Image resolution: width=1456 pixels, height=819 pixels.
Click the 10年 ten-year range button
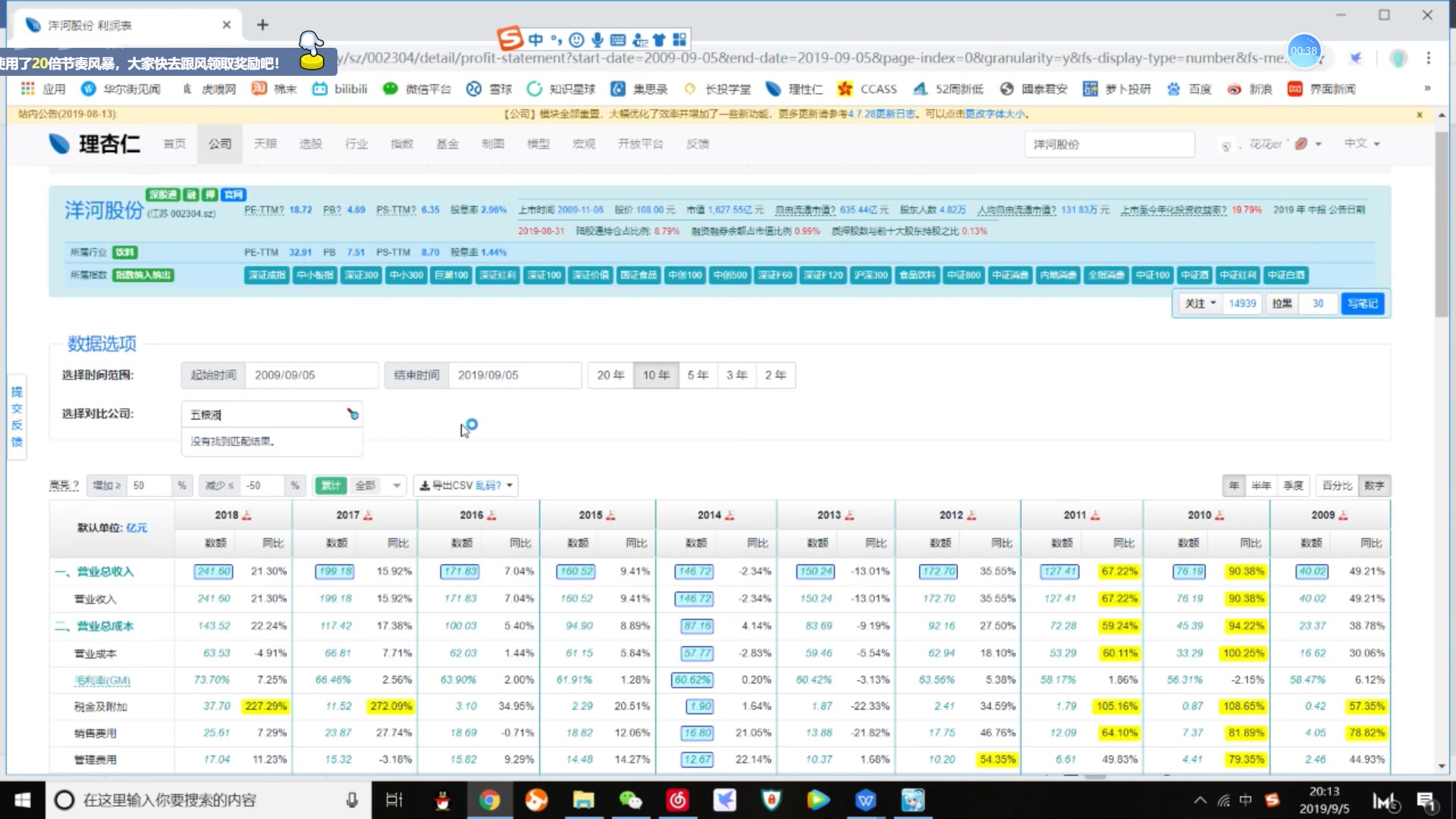[x=656, y=374]
